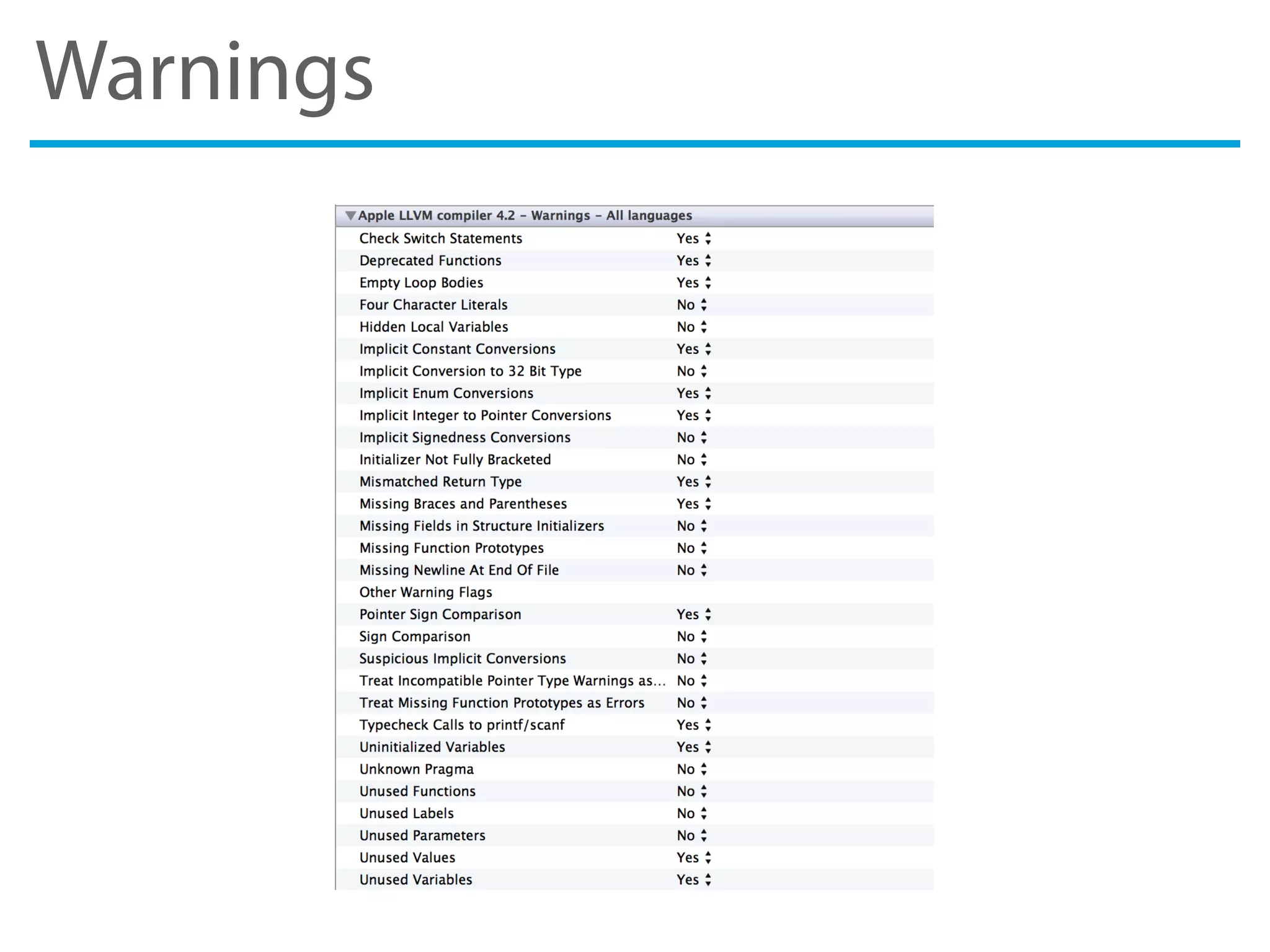
Task: Change Sign Comparison No value
Action: click(x=692, y=637)
